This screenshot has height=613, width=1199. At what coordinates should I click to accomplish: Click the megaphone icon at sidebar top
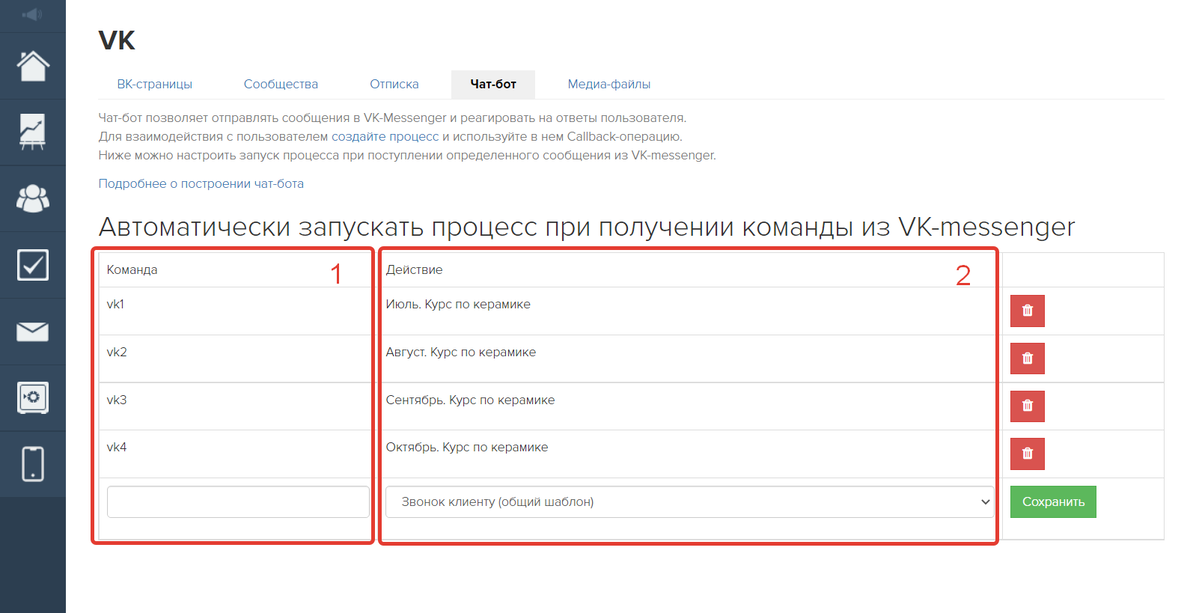point(33,15)
